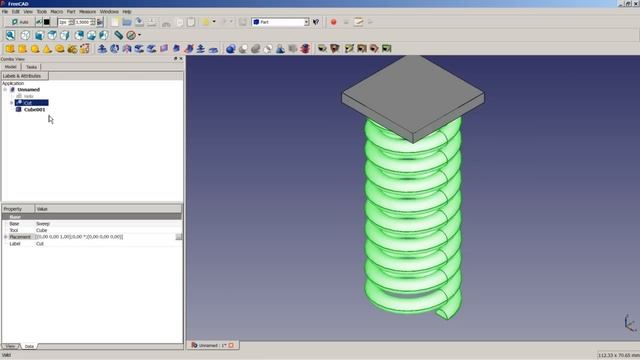Viewport: 640px width, 360px height.
Task: Create a Torus primitive
Action: point(60,49)
